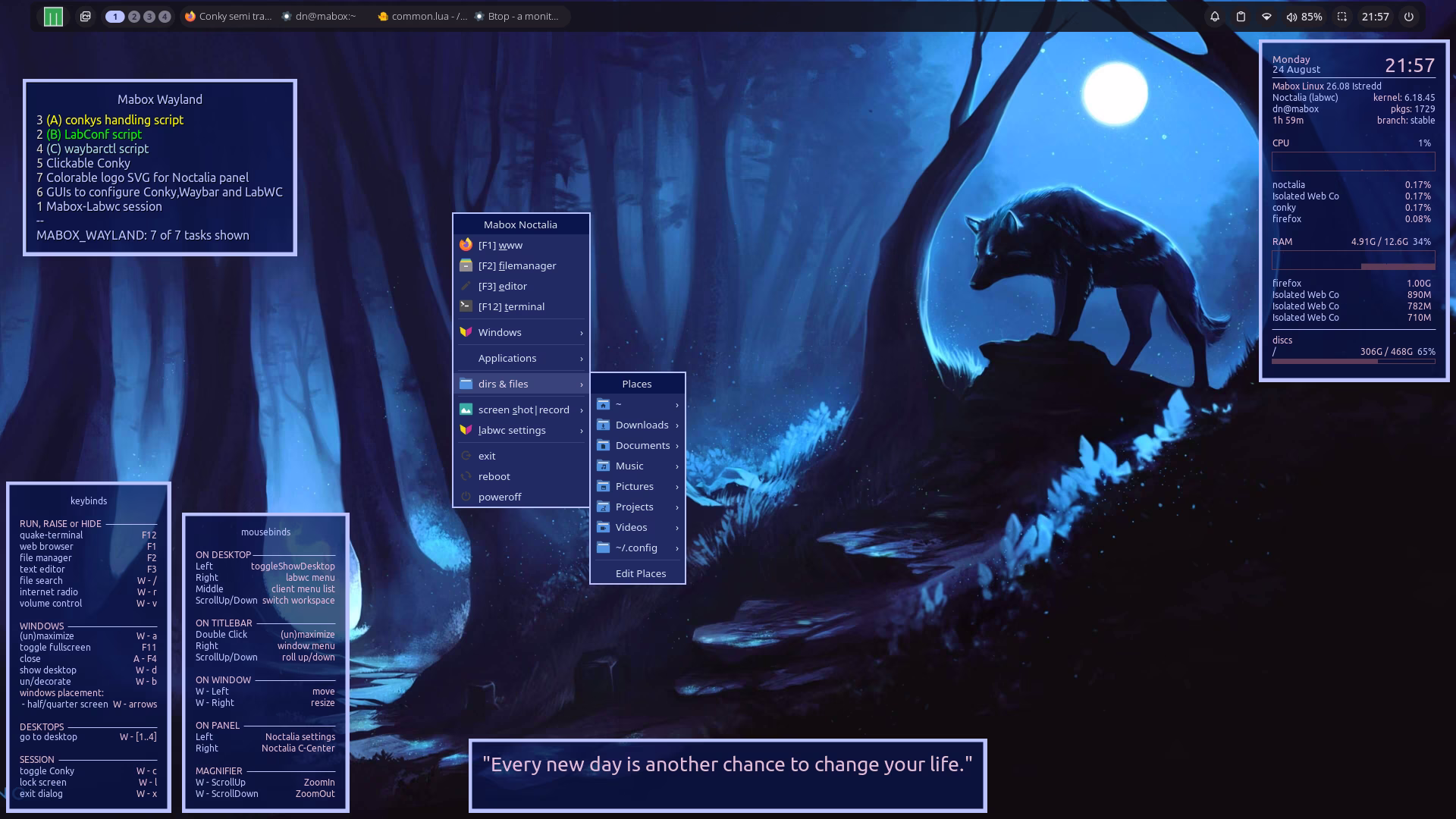Open the [F2] filemanager icon in the menu
The width and height of the screenshot is (1456, 819).
[466, 265]
